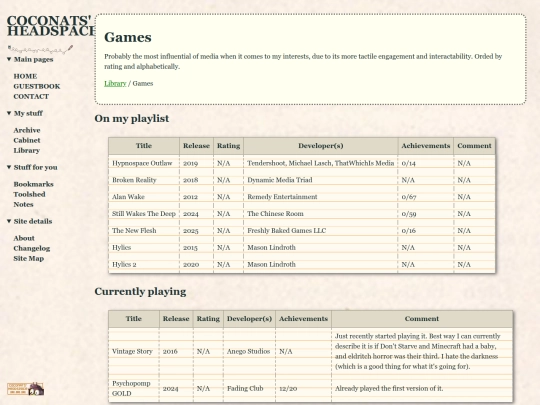540x405 pixels.
Task: Click the Vintage Story comment text
Action: [x=418, y=351]
